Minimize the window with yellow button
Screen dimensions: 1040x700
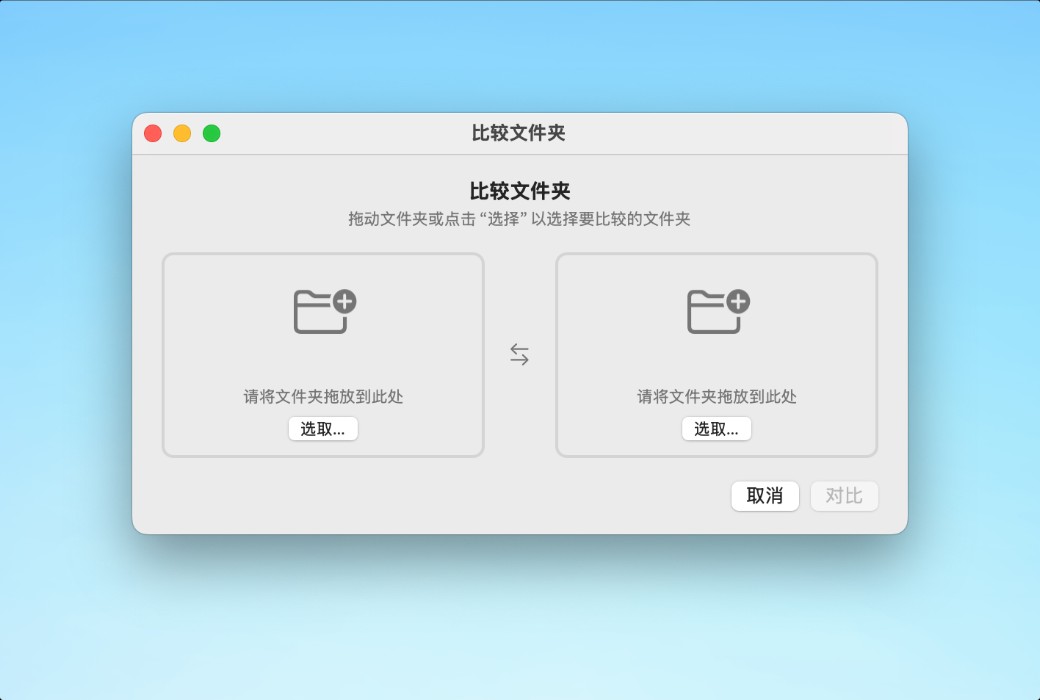(x=182, y=133)
